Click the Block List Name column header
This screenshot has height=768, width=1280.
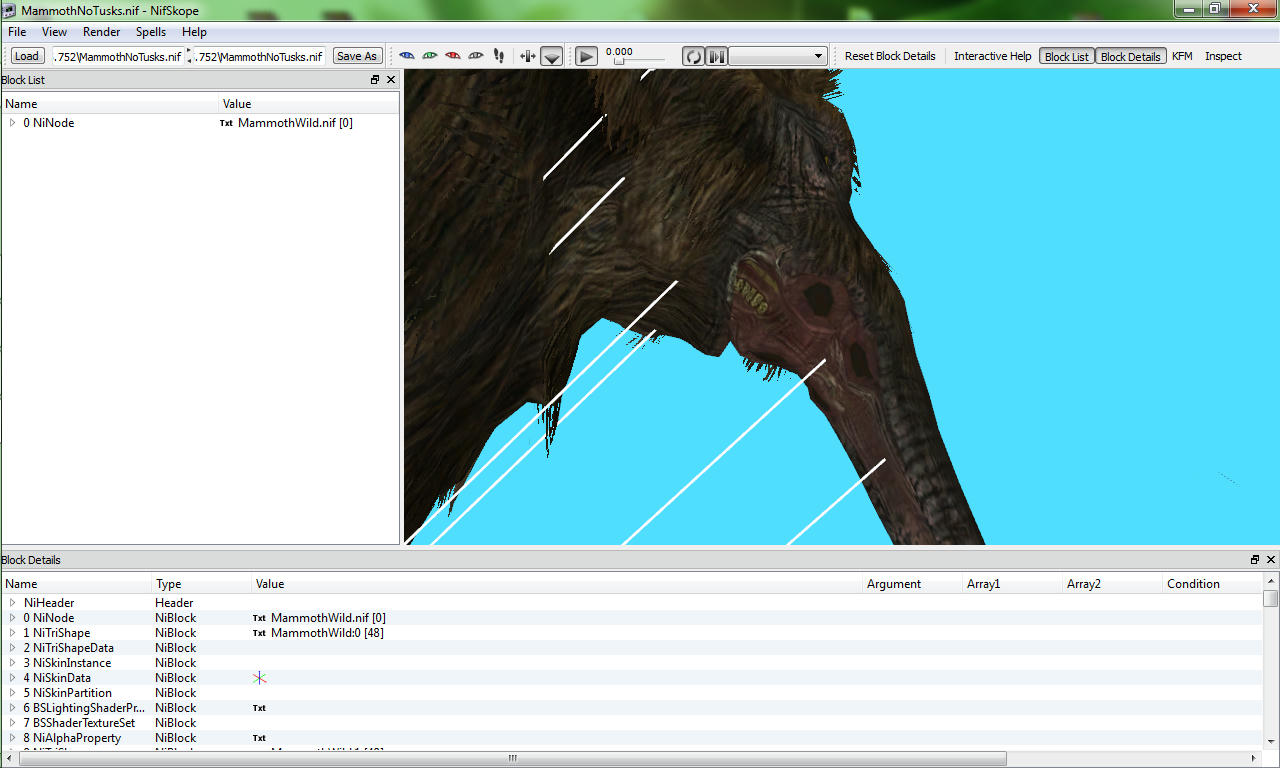click(110, 104)
